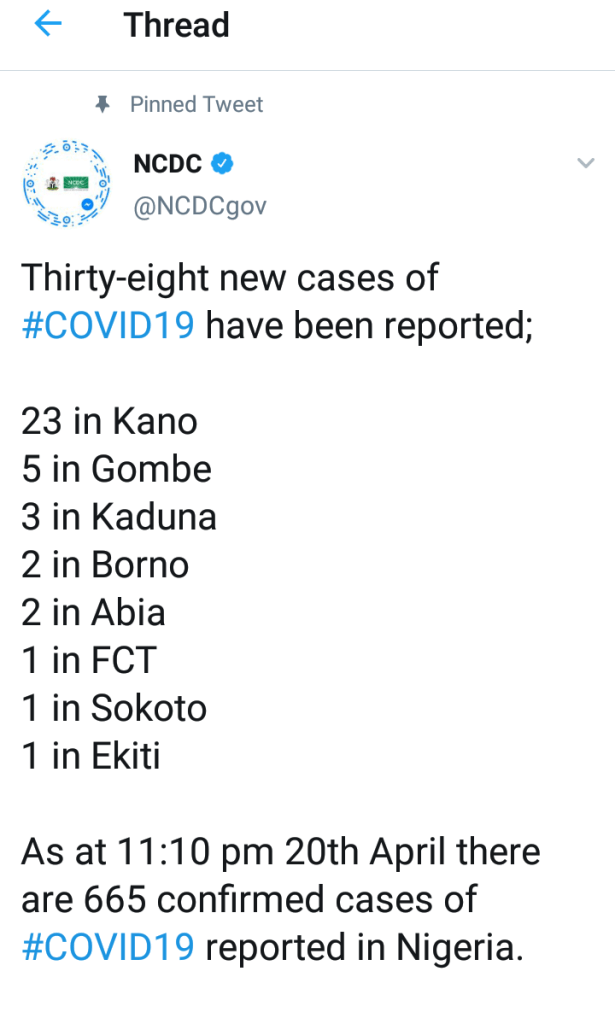615x1024 pixels.
Task: Click the NCDC display name
Action: point(167,163)
